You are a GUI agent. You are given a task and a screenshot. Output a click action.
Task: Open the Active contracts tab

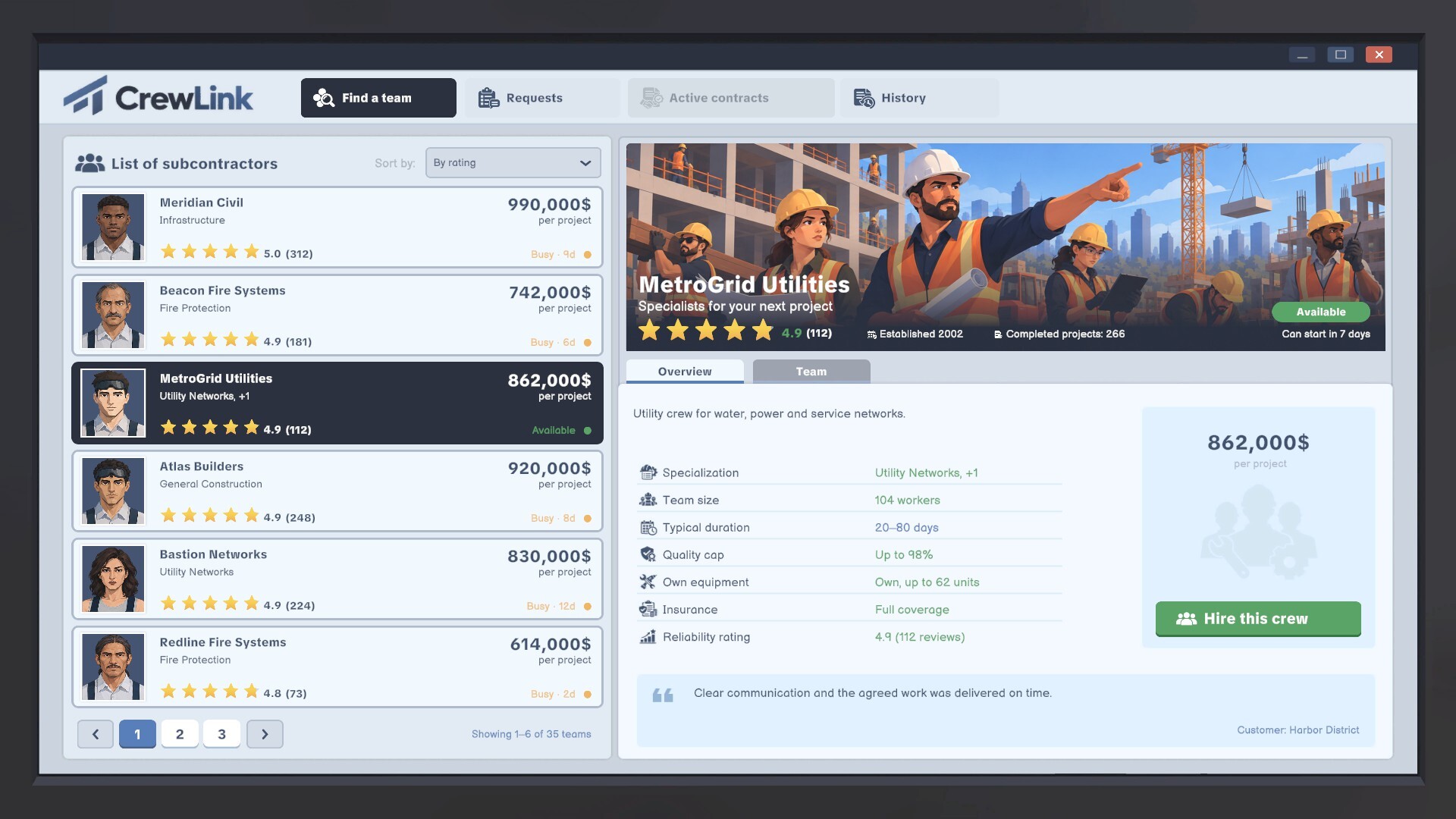731,98
